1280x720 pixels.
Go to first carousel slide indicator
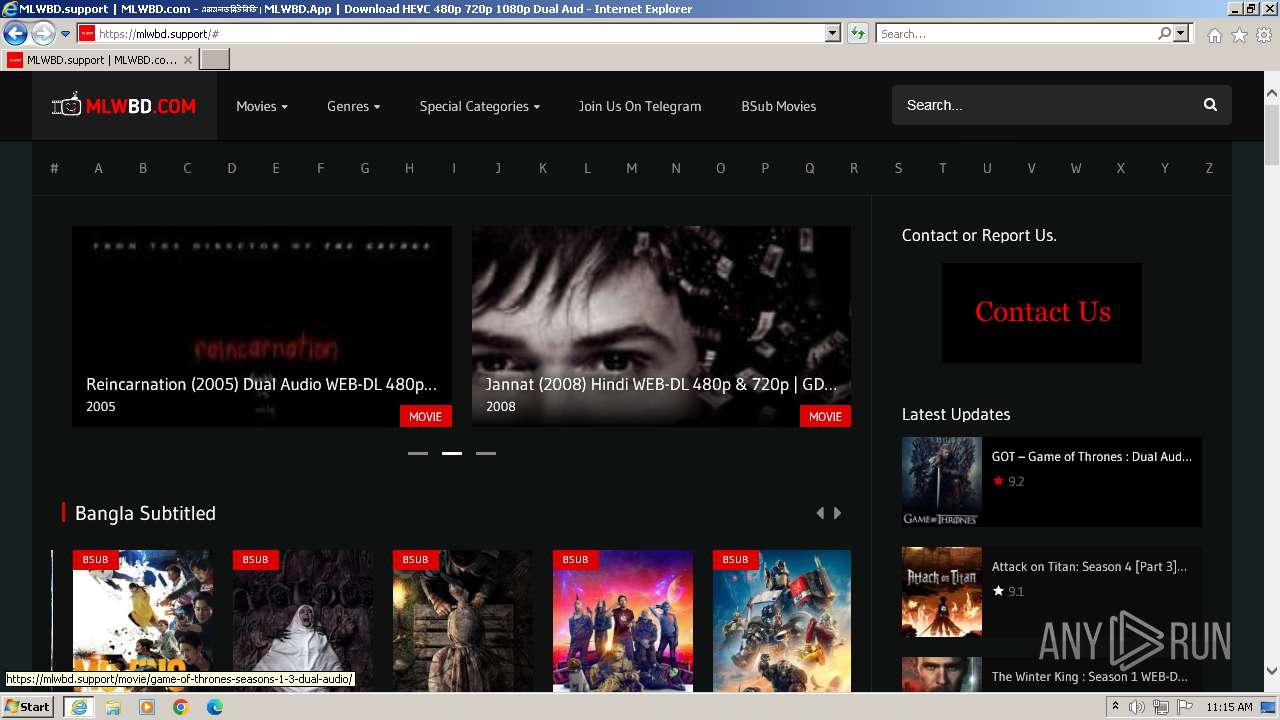click(x=418, y=453)
